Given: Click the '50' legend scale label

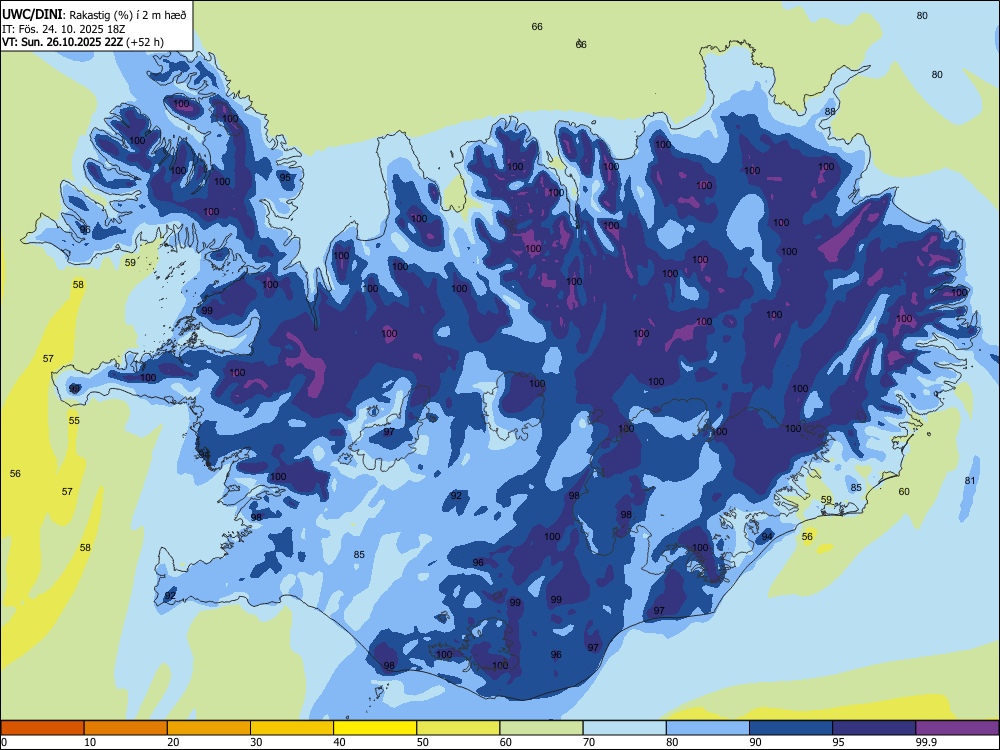Looking at the screenshot, I should (422, 742).
